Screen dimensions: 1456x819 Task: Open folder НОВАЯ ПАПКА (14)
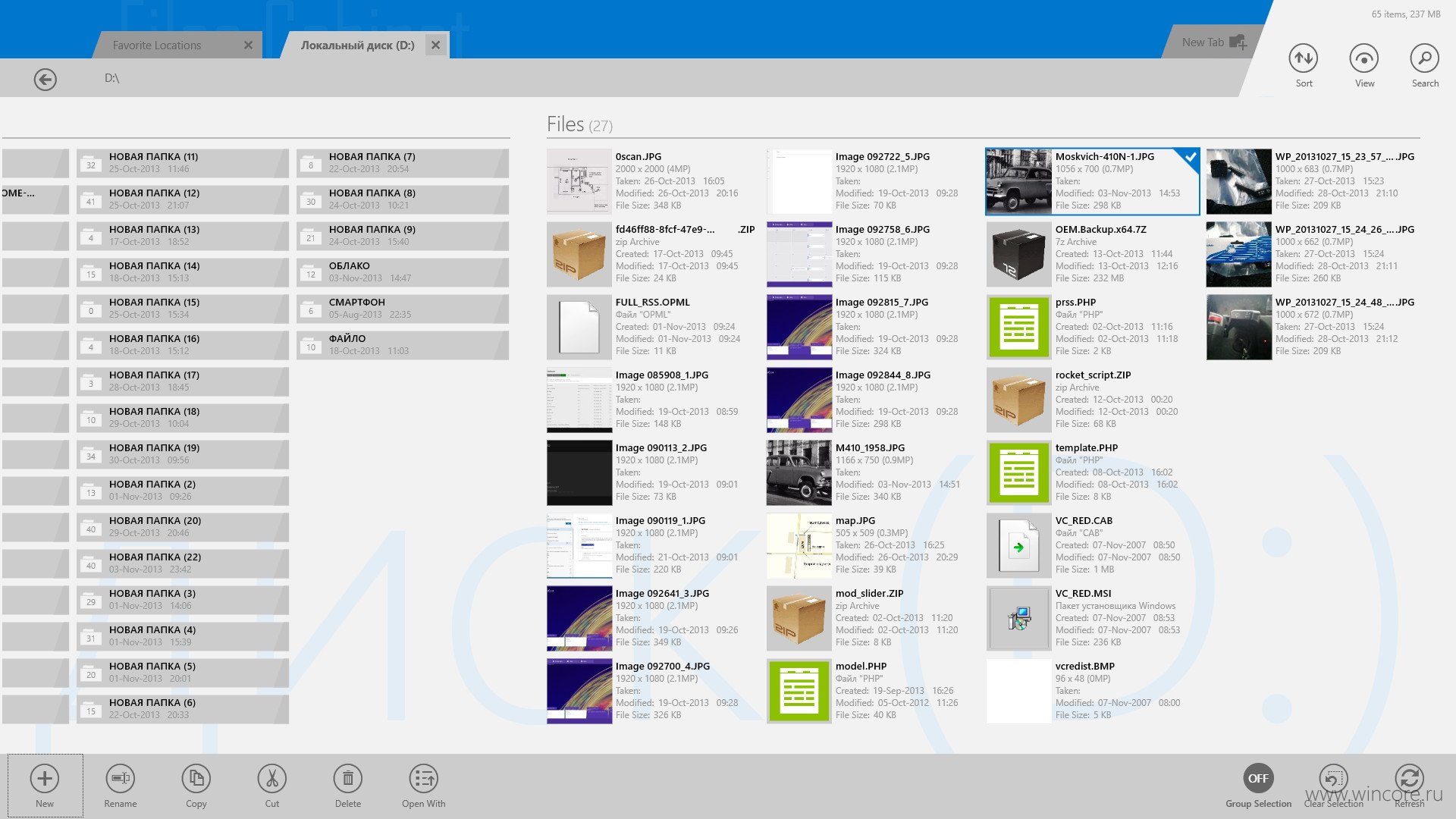[183, 272]
